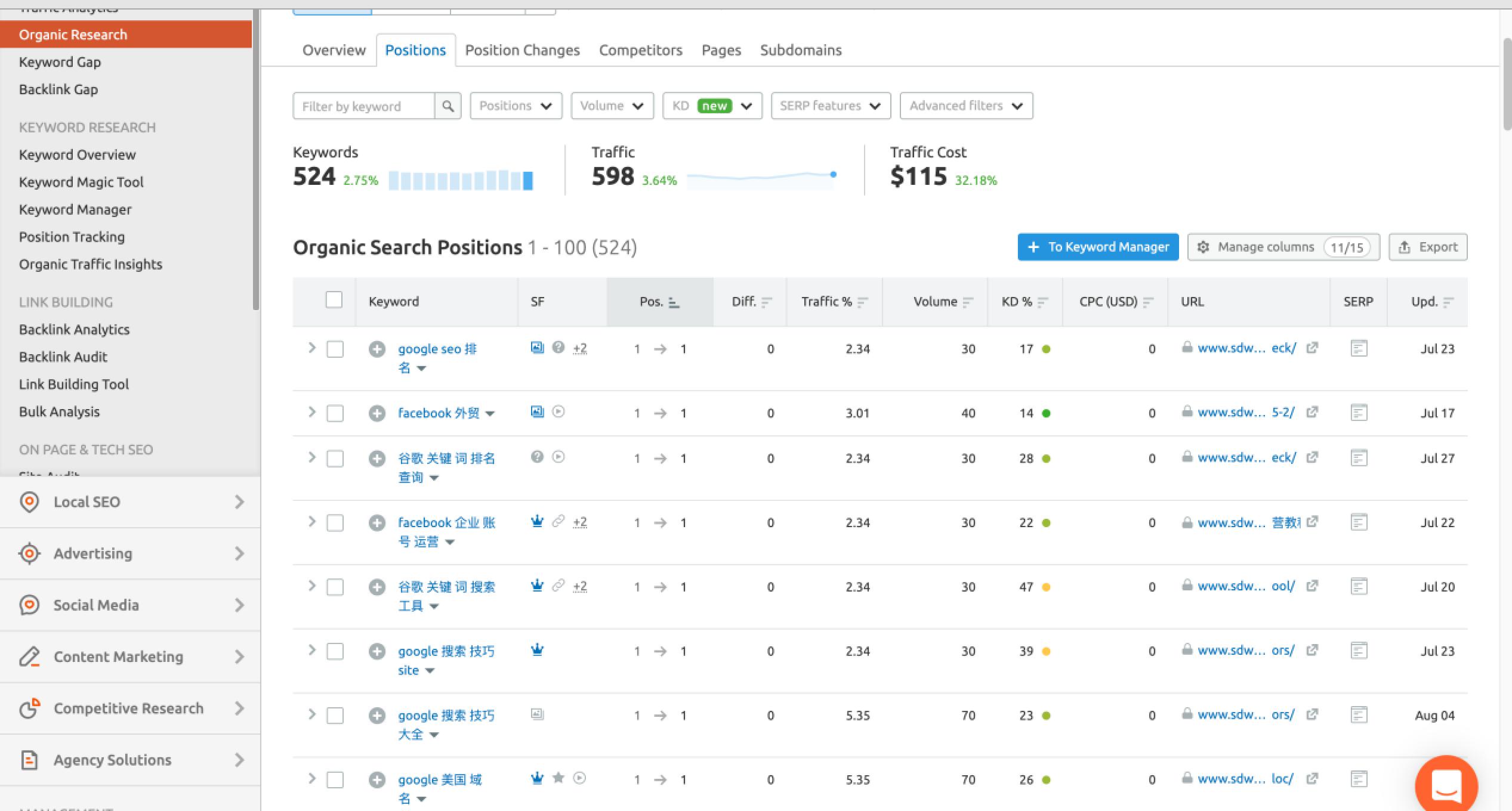Switch to the Pages tab
The height and width of the screenshot is (811, 1512).
click(721, 51)
